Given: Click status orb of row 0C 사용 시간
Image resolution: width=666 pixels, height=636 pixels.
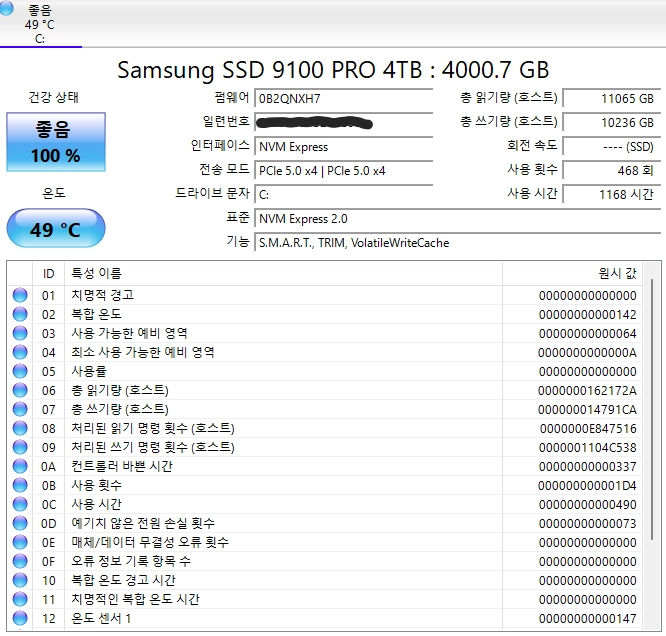Looking at the screenshot, I should point(20,504).
